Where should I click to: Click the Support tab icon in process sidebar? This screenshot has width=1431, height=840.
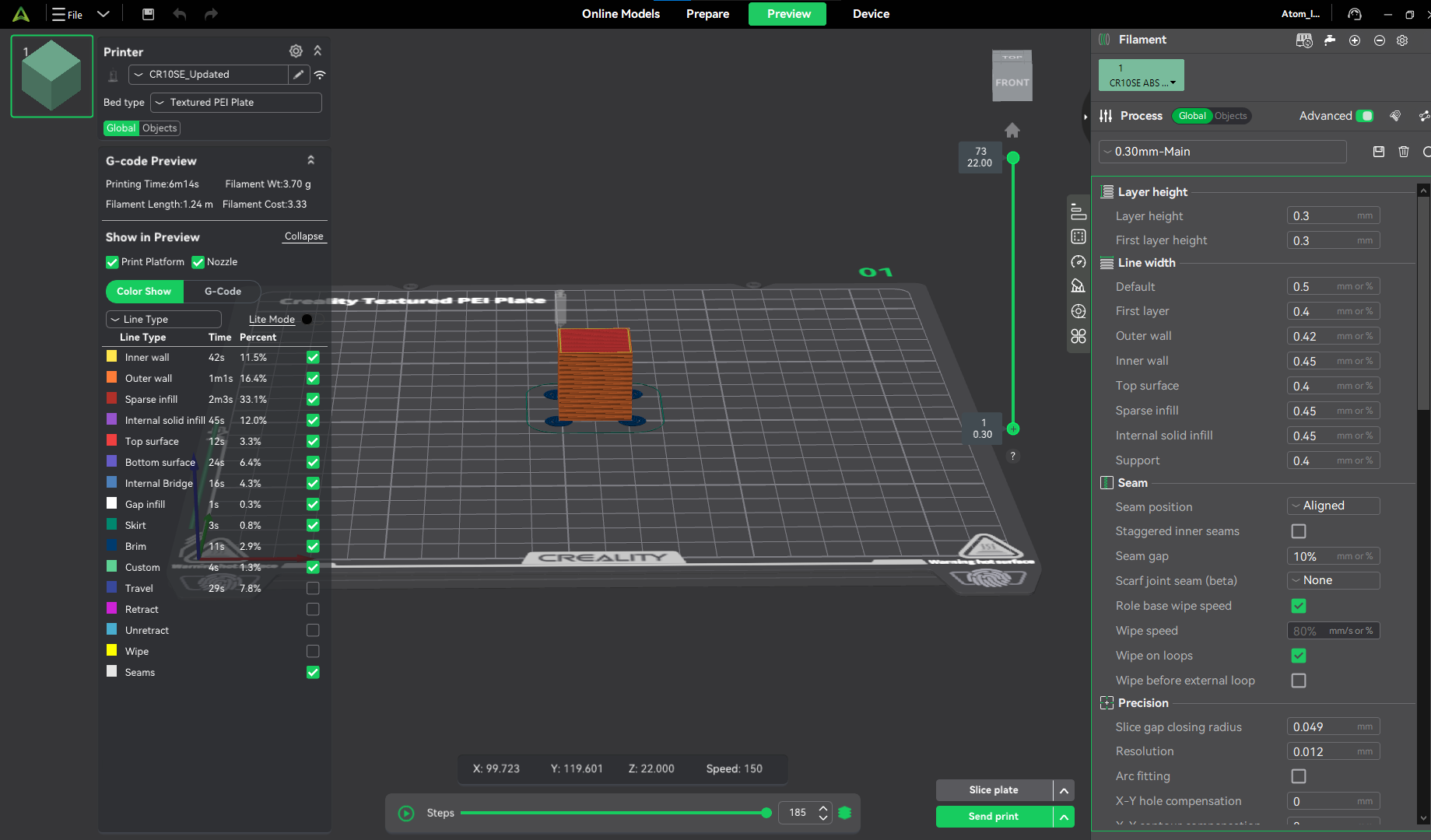point(1079,286)
